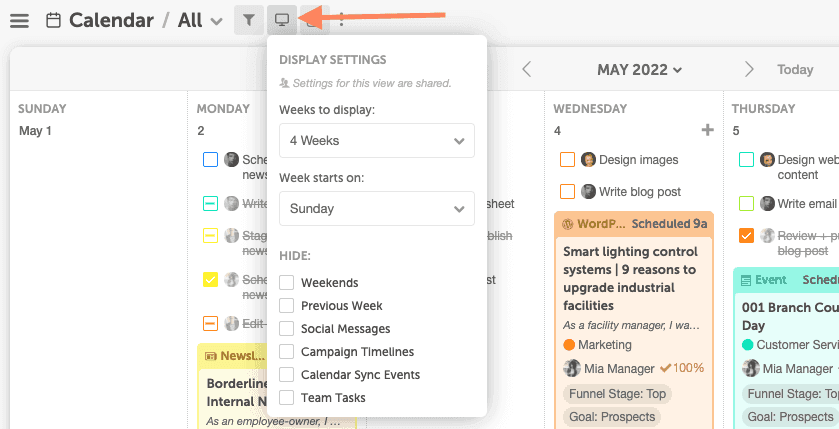Uncheck the completed Review blog post checkbox
The image size is (839, 429).
click(x=746, y=235)
